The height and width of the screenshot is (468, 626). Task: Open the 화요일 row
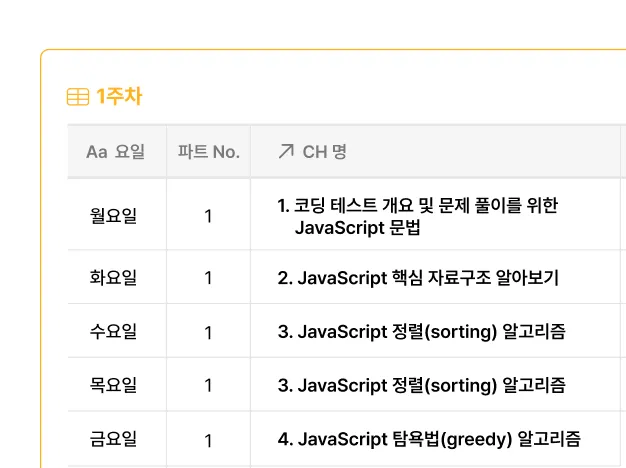pyautogui.click(x=113, y=278)
